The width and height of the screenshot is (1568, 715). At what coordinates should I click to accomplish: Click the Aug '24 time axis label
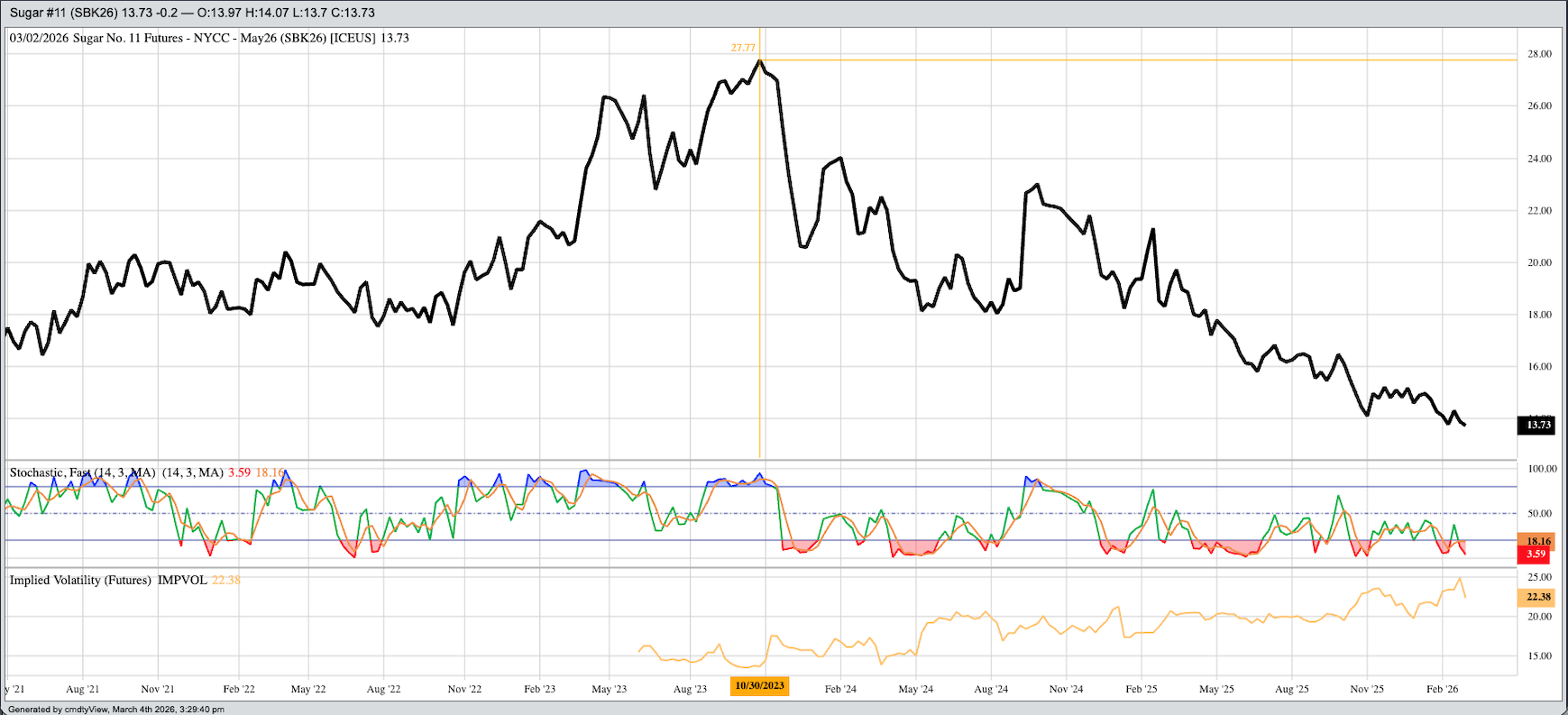click(991, 689)
